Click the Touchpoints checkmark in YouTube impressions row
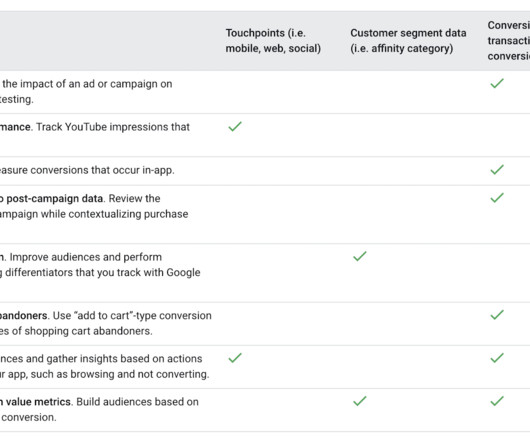The width and height of the screenshot is (530, 442). [x=235, y=126]
